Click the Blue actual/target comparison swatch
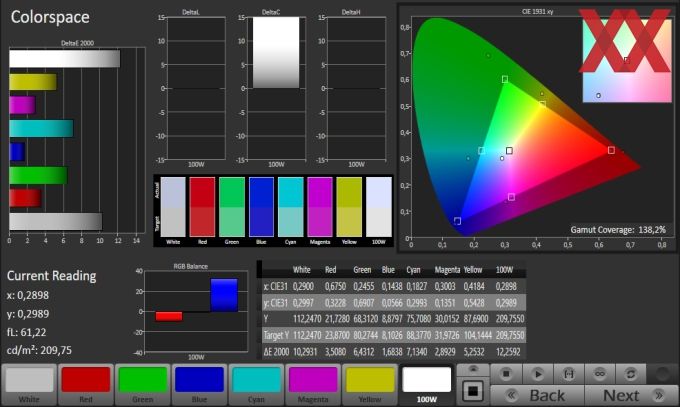680x407 pixels. (x=261, y=207)
